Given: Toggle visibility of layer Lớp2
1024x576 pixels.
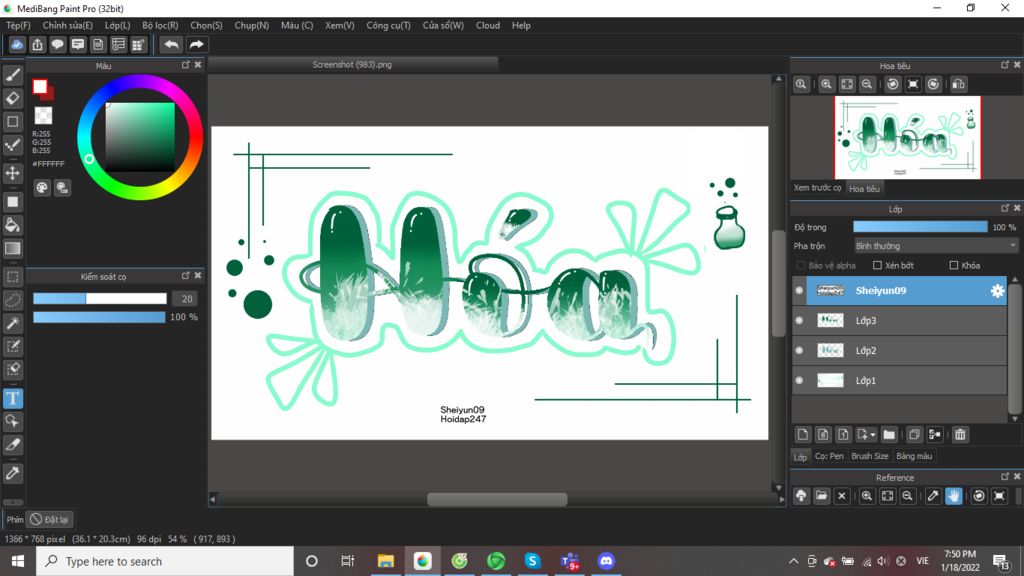Looking at the screenshot, I should point(799,351).
